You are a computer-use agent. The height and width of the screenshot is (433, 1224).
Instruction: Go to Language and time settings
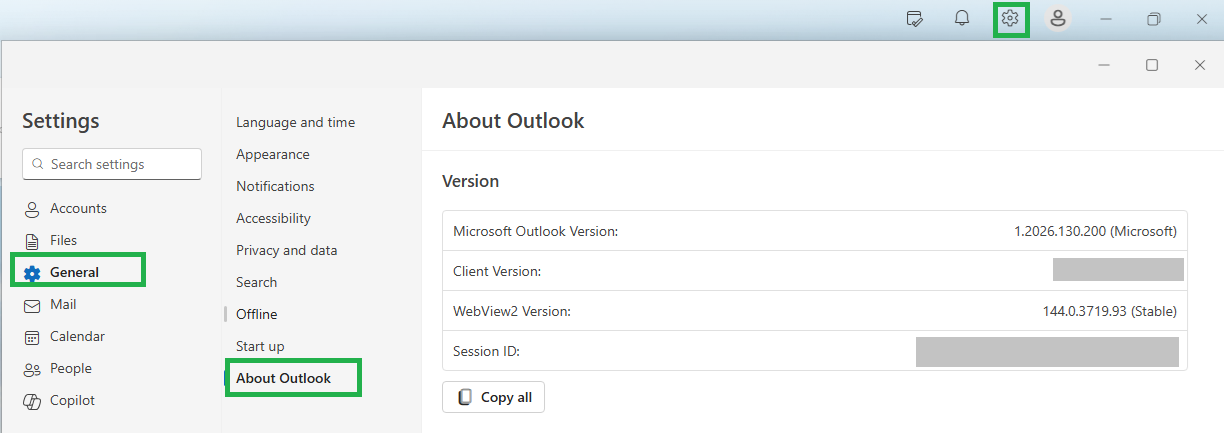point(295,122)
